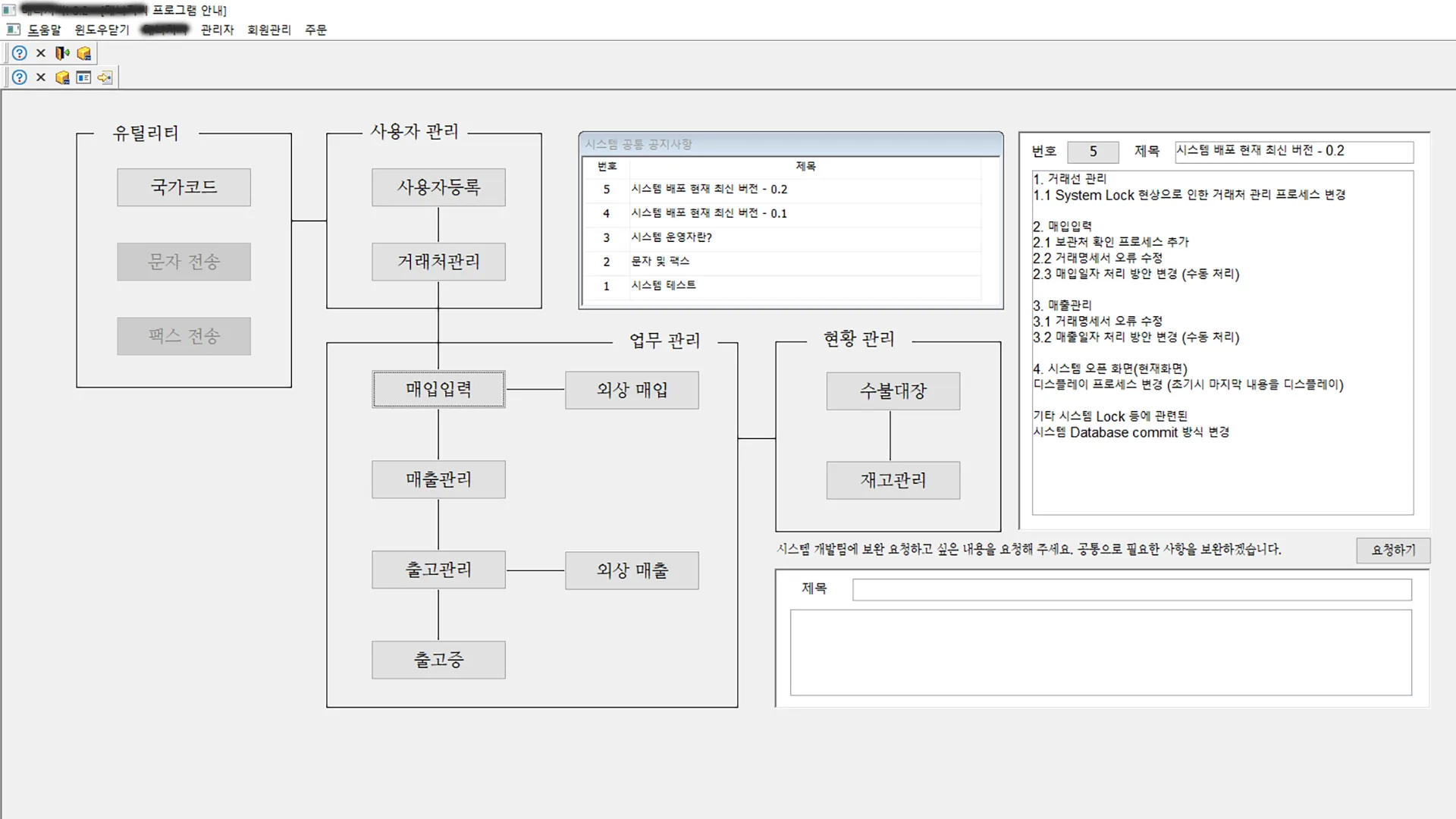The height and width of the screenshot is (819, 1456).
Task: Open the 주문 menu
Action: click(x=316, y=30)
